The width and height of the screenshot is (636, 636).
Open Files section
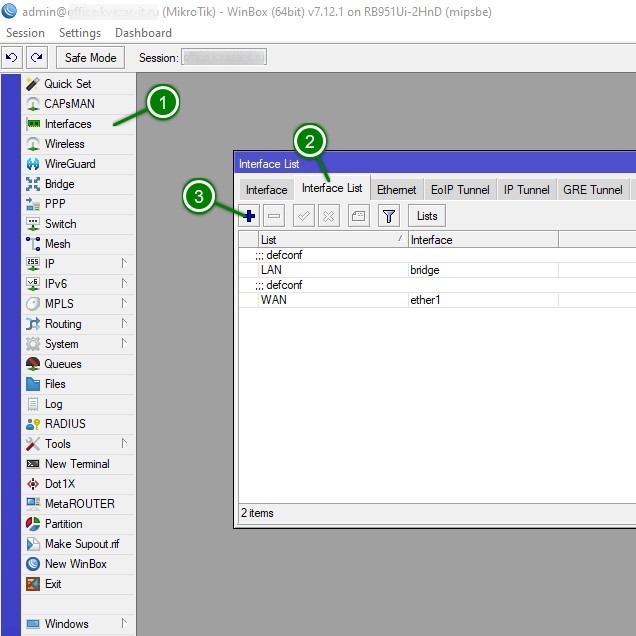click(79, 384)
